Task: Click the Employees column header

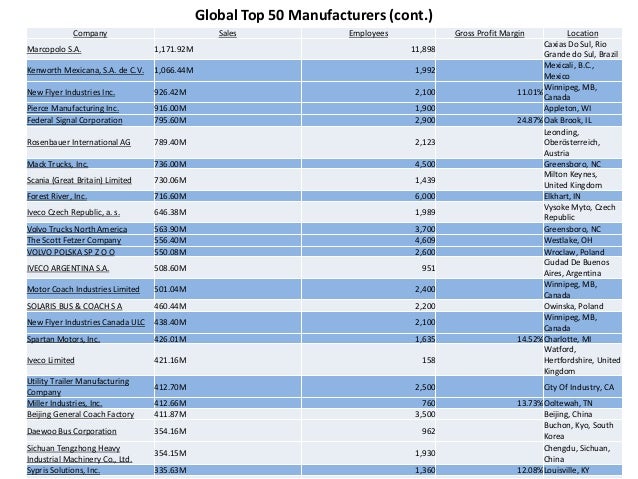Action: click(369, 33)
